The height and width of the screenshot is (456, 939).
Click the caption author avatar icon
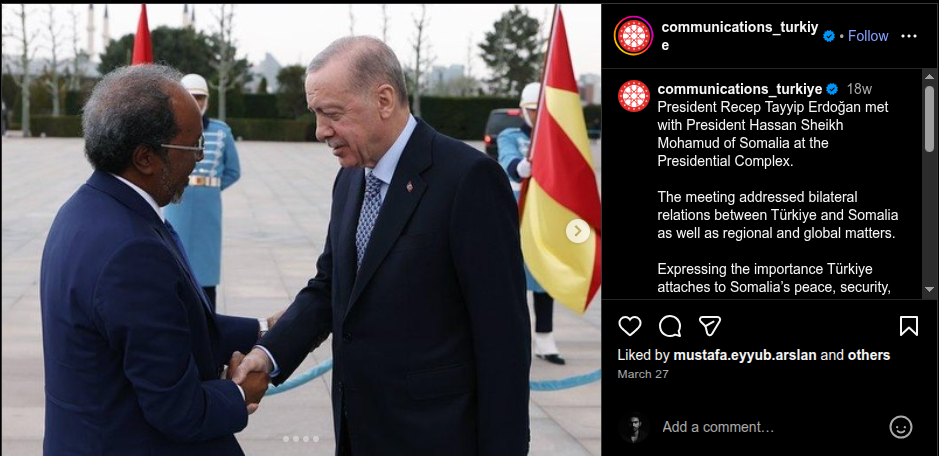634,96
